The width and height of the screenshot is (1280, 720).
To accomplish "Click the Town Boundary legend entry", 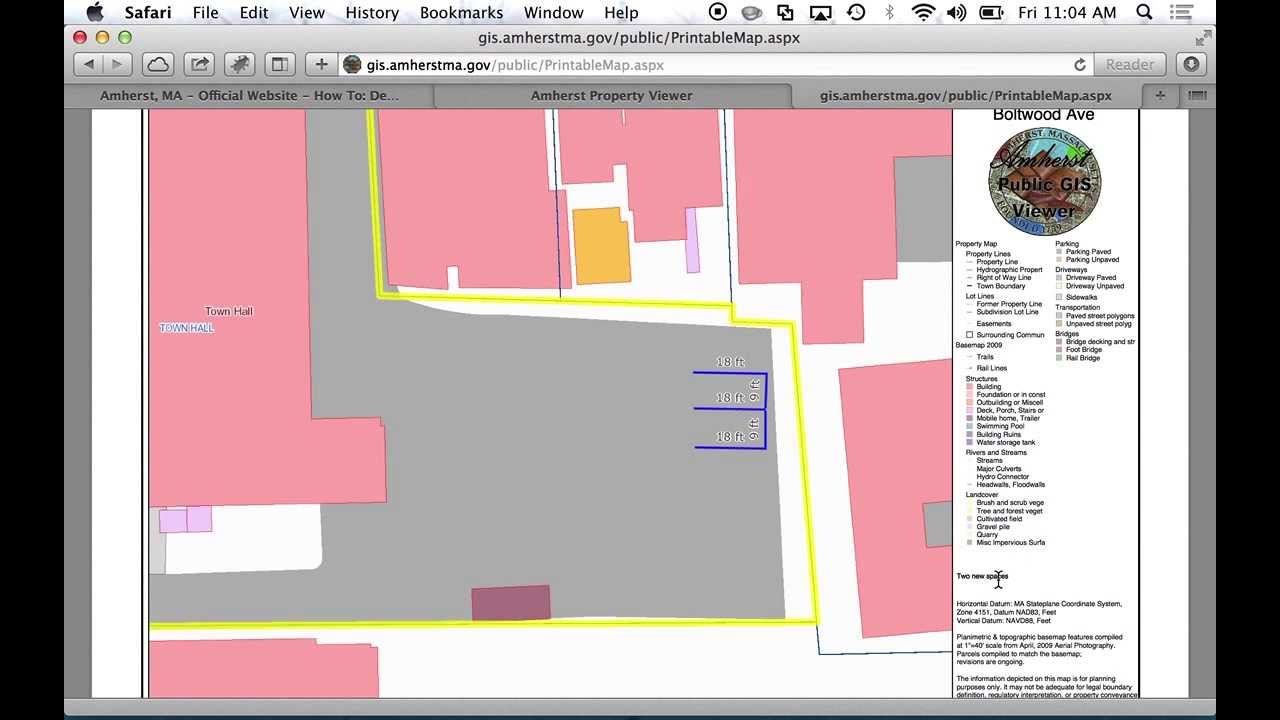I will 1001,286.
